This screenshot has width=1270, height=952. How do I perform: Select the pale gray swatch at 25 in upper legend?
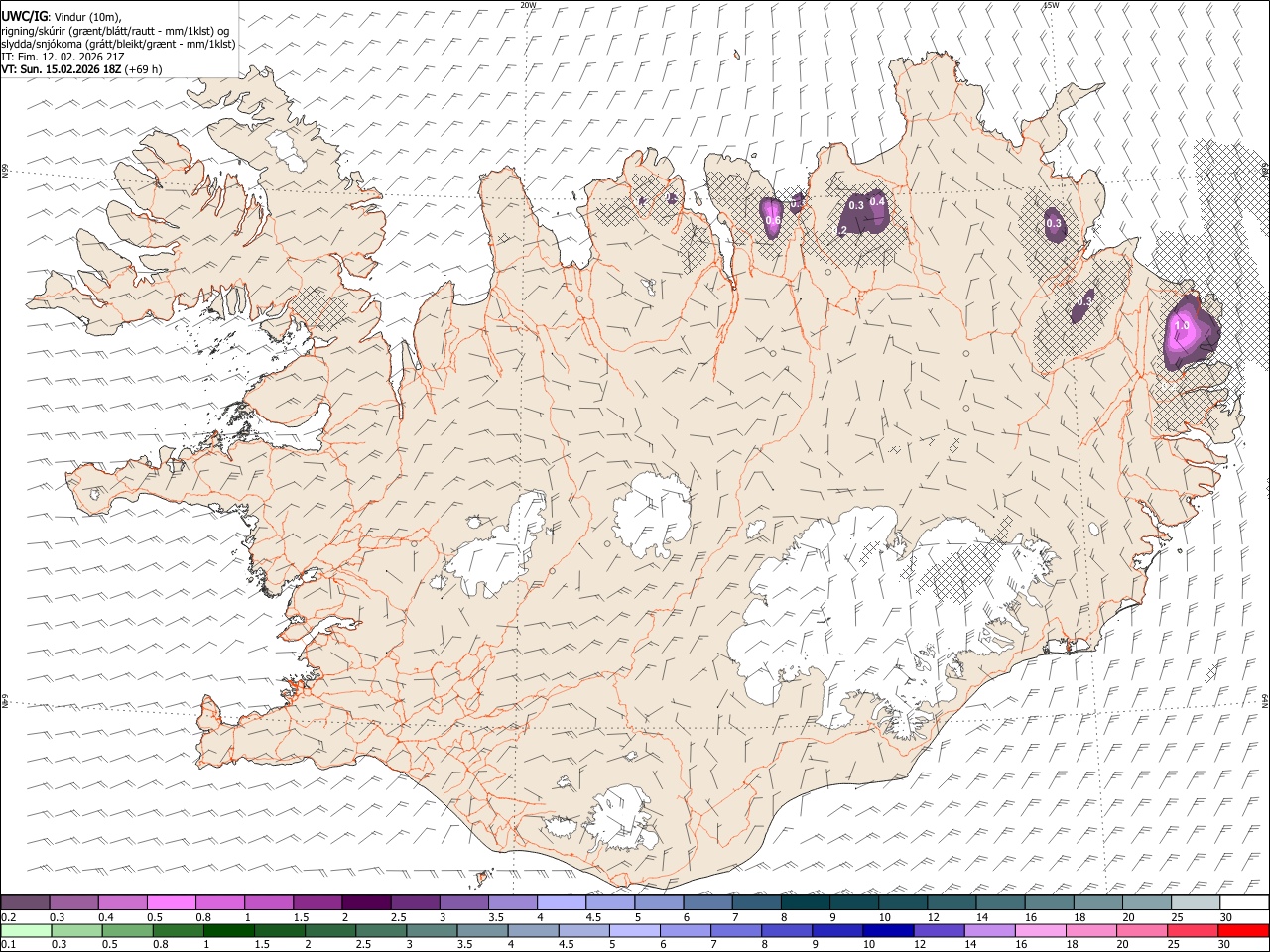click(x=1195, y=902)
